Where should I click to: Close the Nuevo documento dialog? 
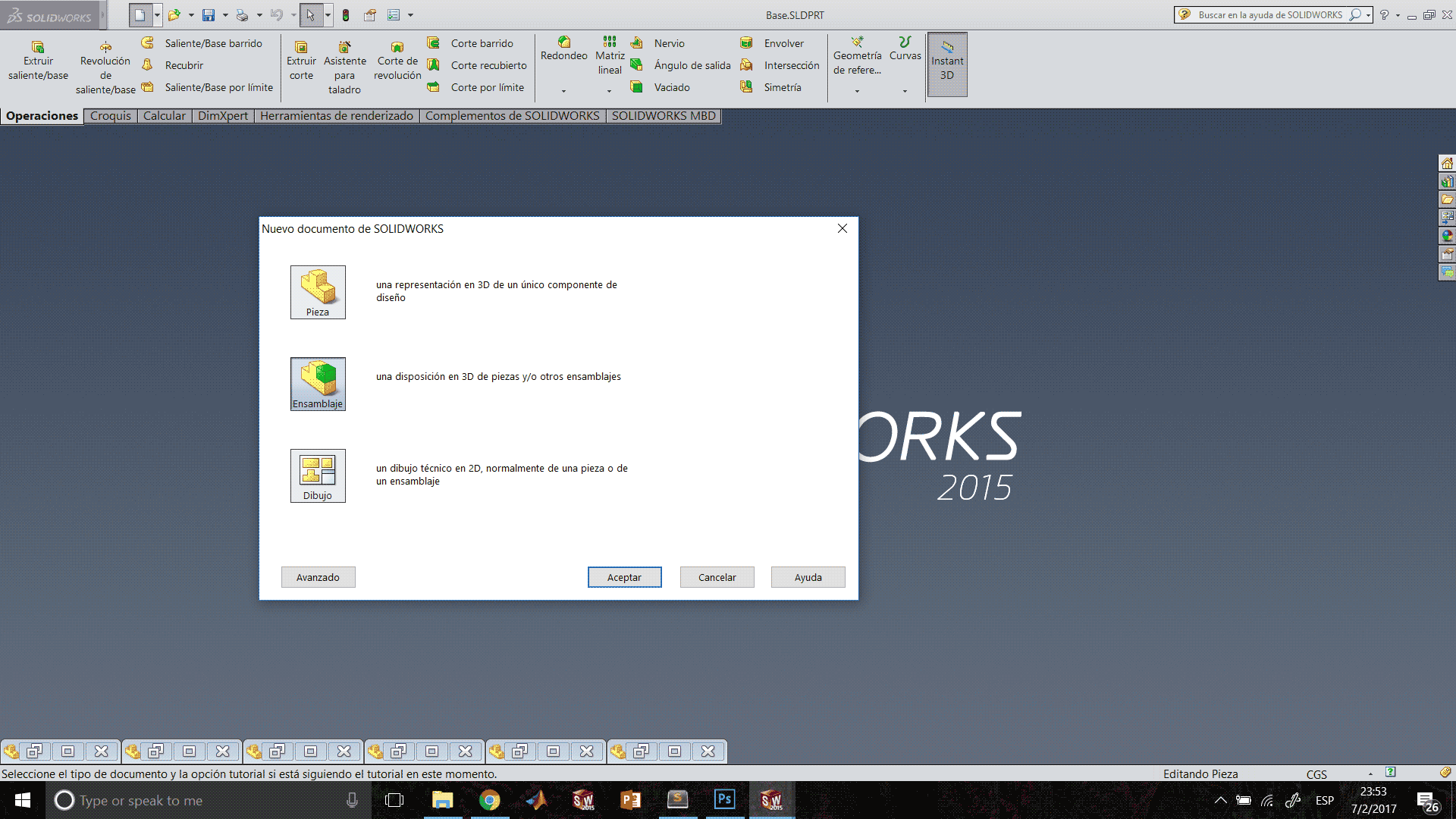tap(842, 228)
